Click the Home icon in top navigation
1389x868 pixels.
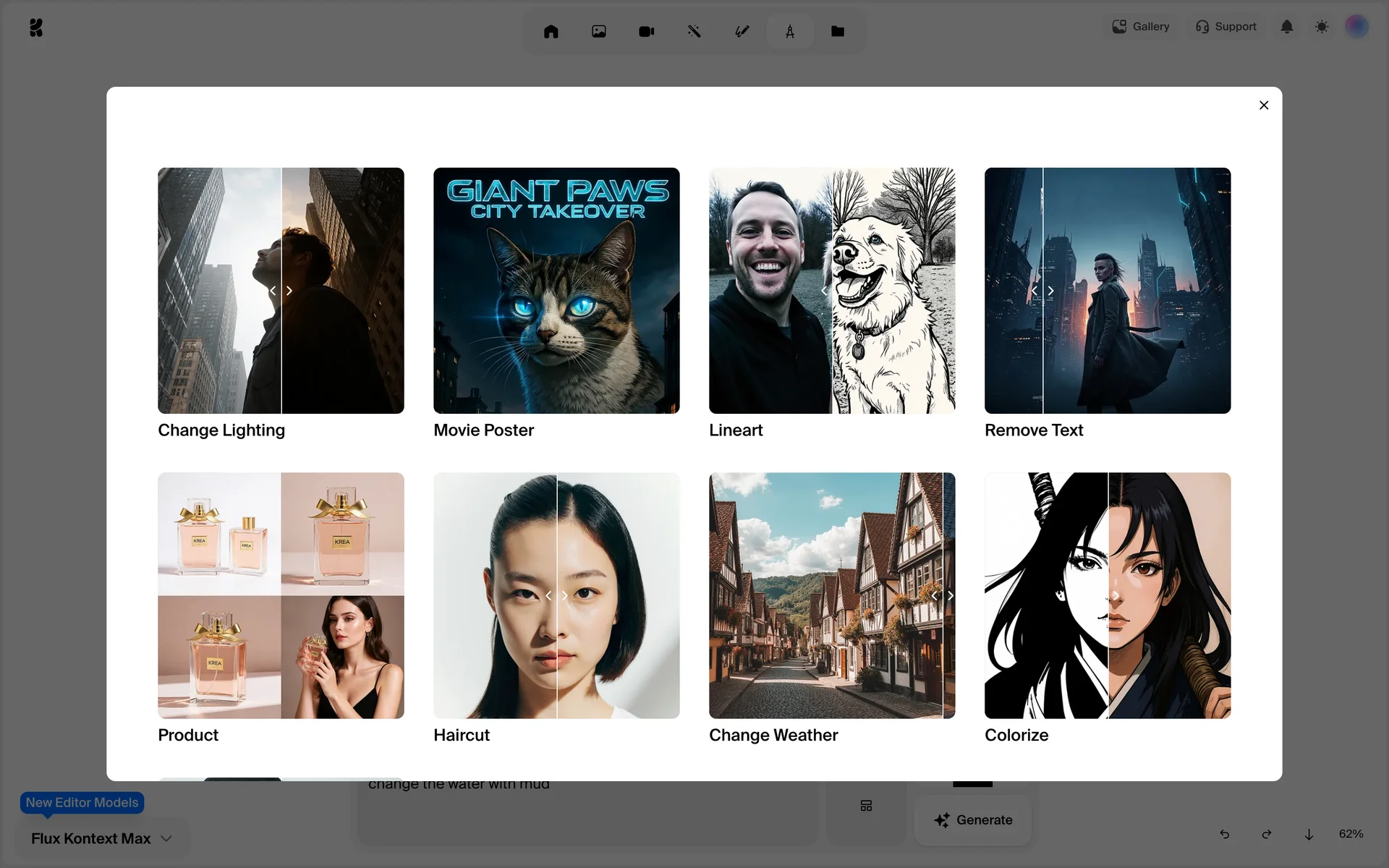click(551, 31)
